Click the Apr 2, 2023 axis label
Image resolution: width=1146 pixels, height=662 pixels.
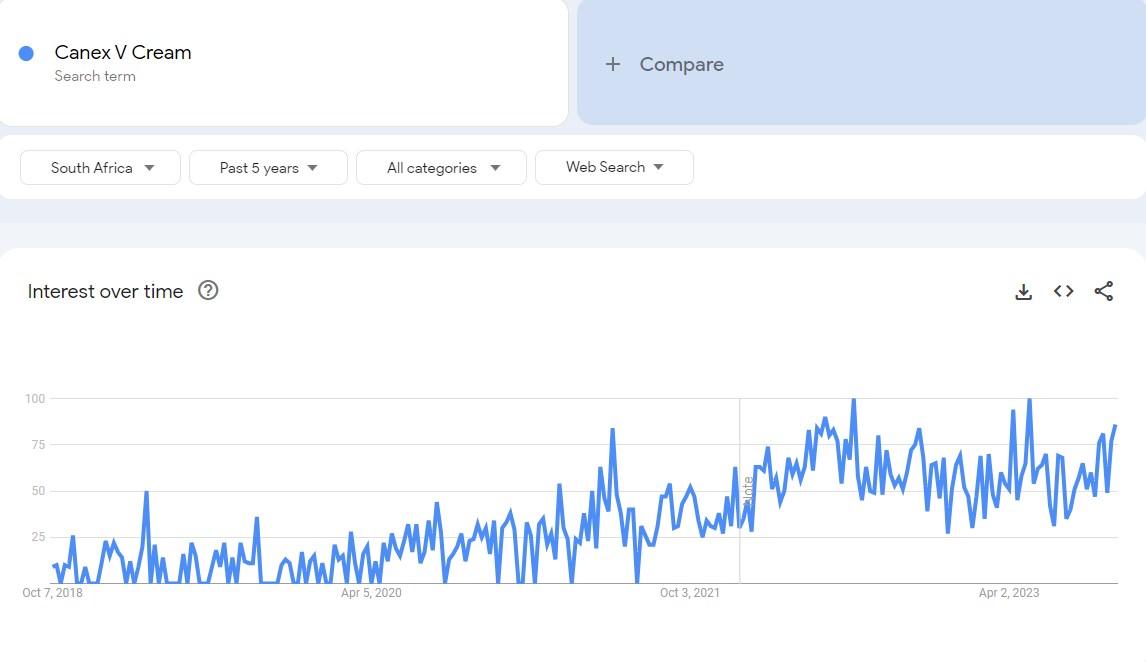tap(1009, 593)
